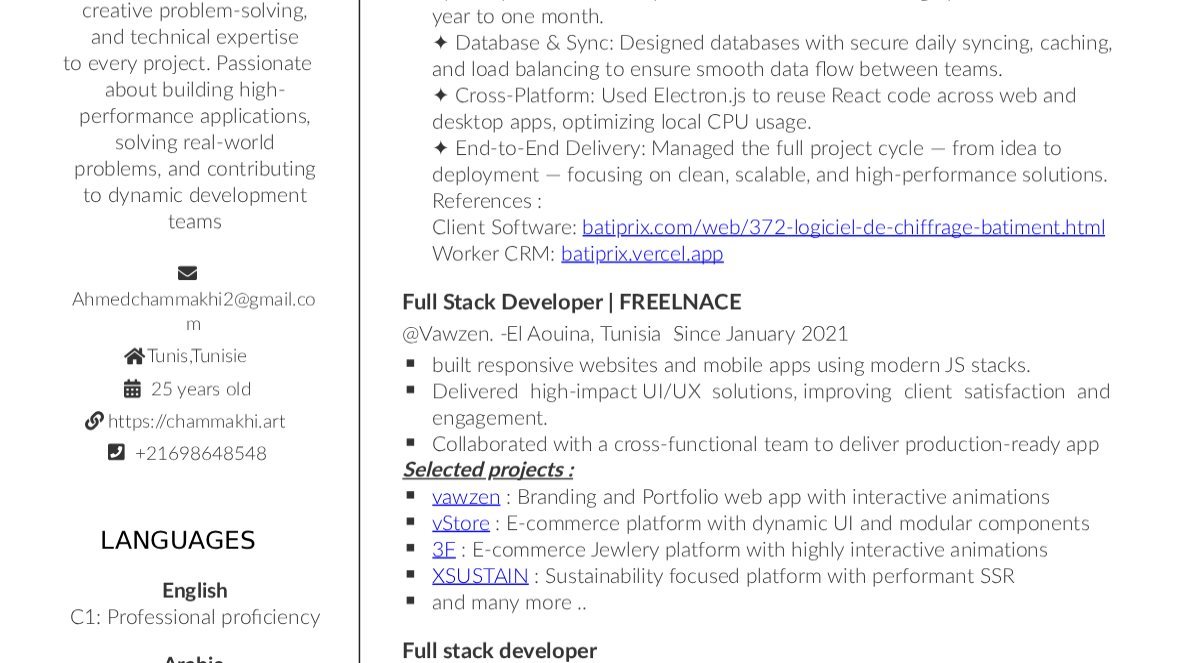
Task: Click the LANGUAGES section heading
Action: pos(178,541)
